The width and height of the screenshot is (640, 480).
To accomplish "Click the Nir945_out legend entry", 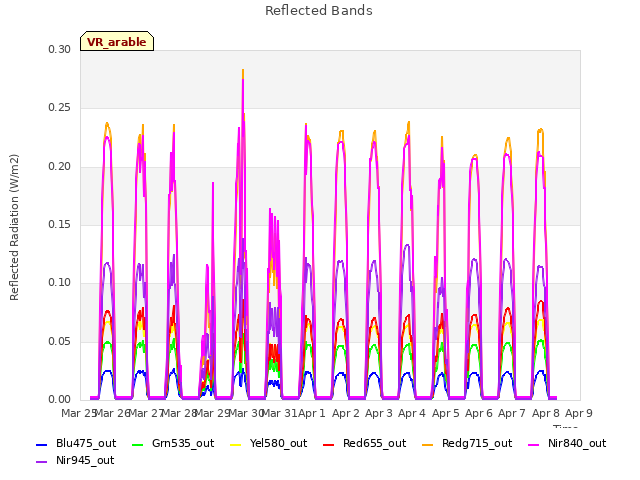I will pos(75,461).
